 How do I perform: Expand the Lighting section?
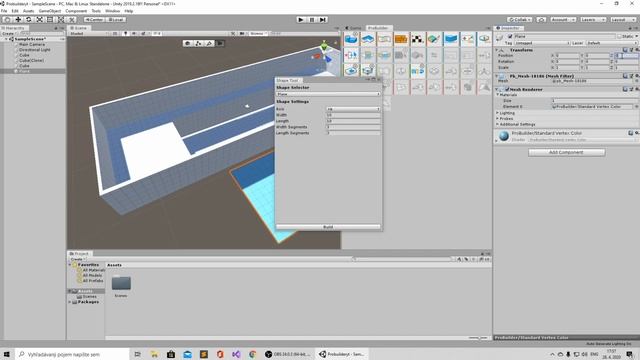click(497, 113)
